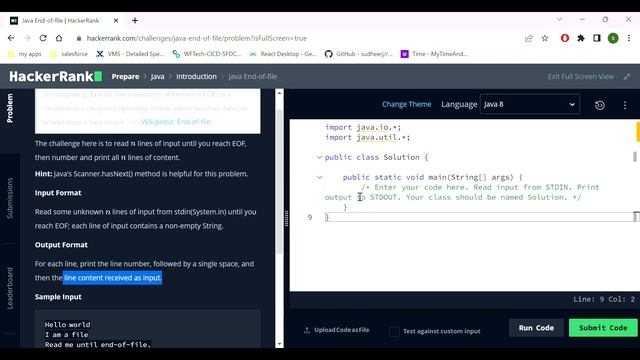The image size is (640, 360).
Task: Open the salesforce bookmark folder
Action: [69, 54]
